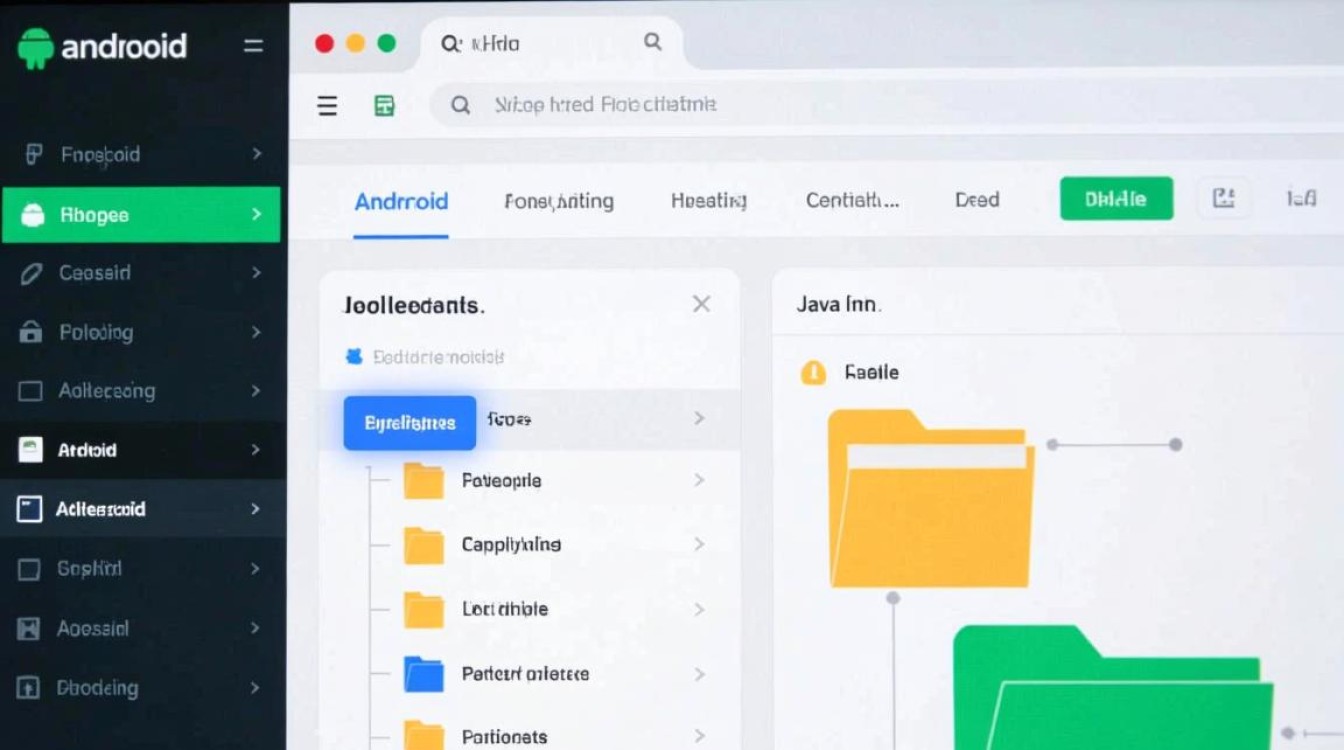Click the blue folder icon in list

[423, 674]
